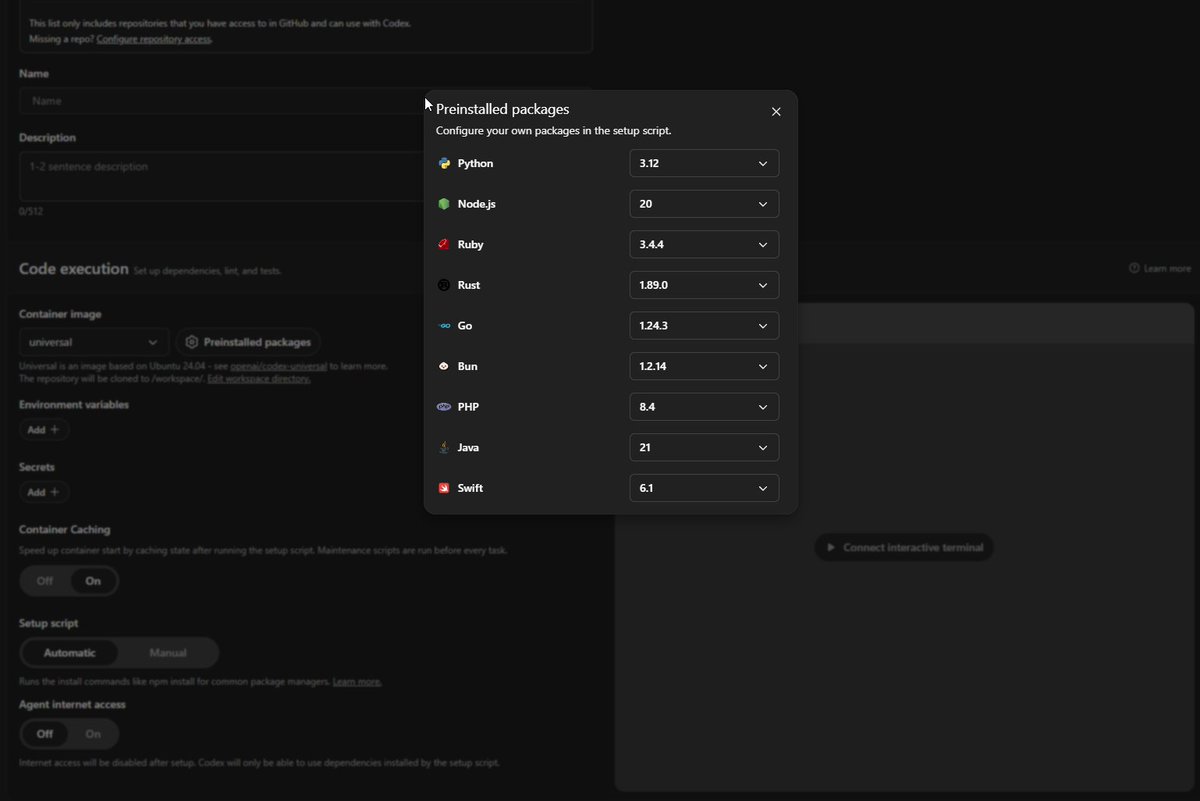Open the PHP 8.4 version dropdown
Image resolution: width=1200 pixels, height=801 pixels.
pos(704,407)
